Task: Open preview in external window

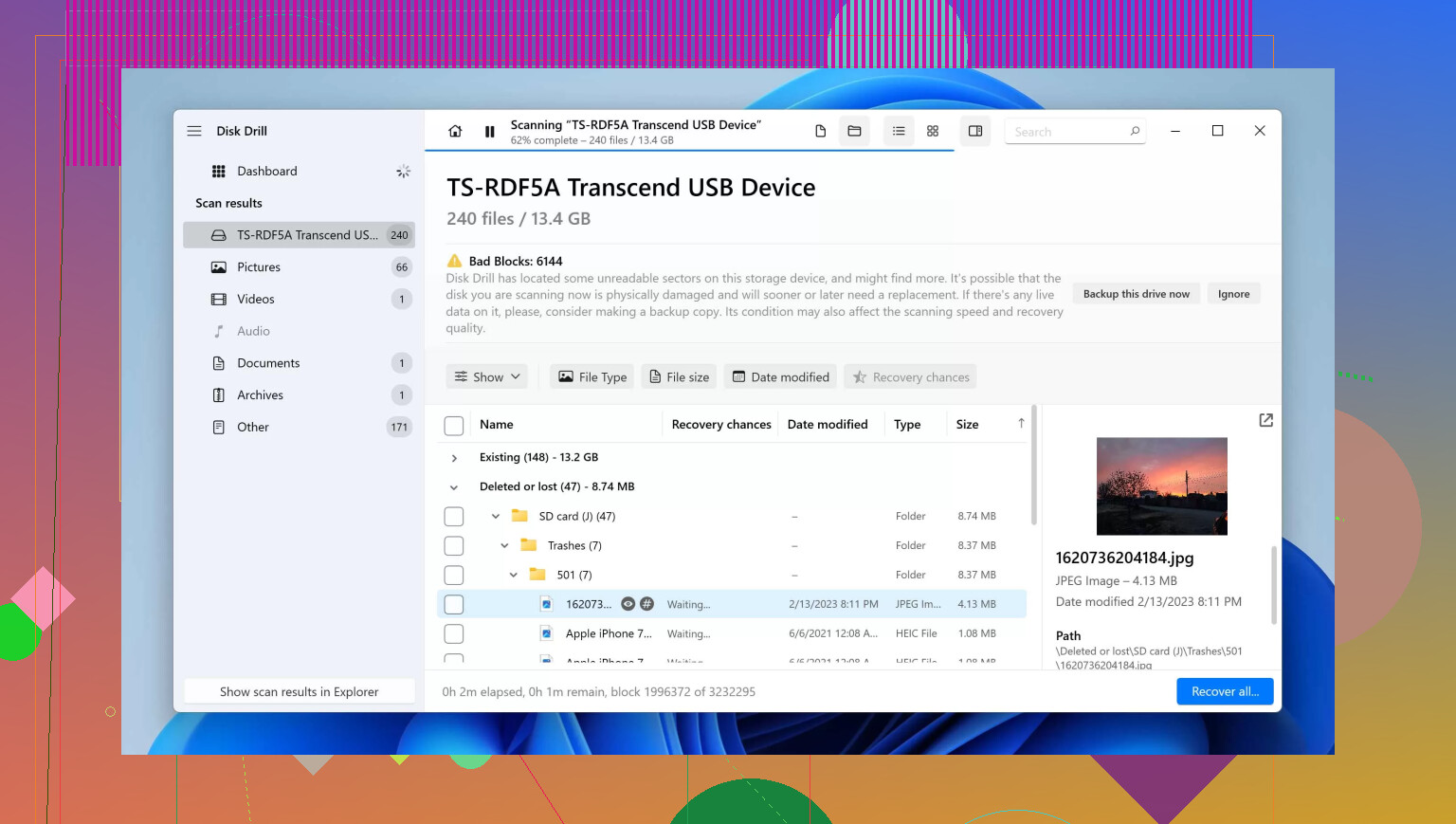Action: [x=1265, y=420]
